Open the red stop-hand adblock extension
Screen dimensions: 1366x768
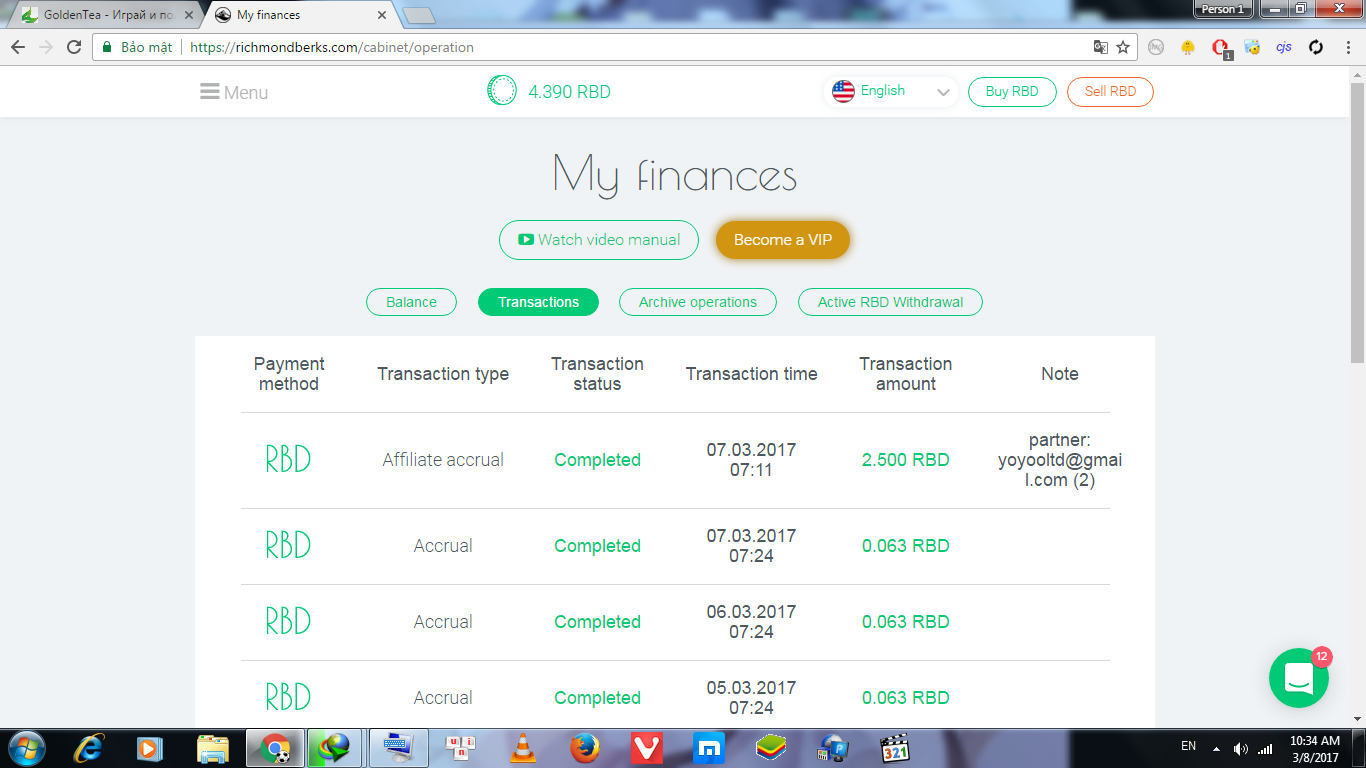click(x=1220, y=48)
